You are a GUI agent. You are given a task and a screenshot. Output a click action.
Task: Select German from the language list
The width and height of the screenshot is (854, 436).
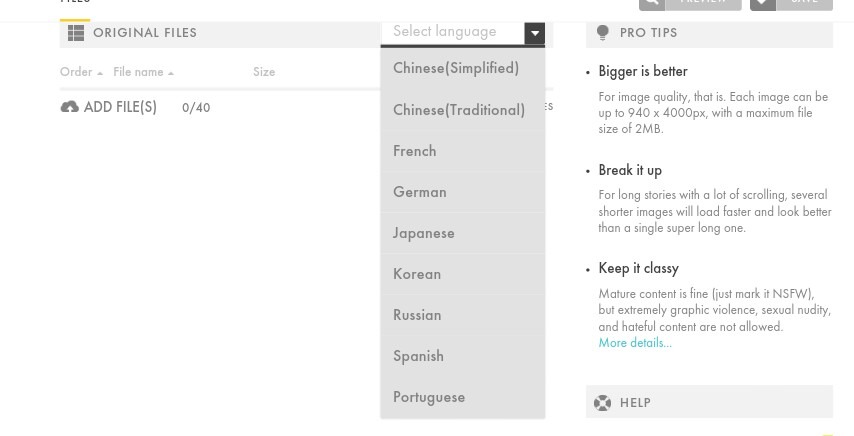pos(420,192)
